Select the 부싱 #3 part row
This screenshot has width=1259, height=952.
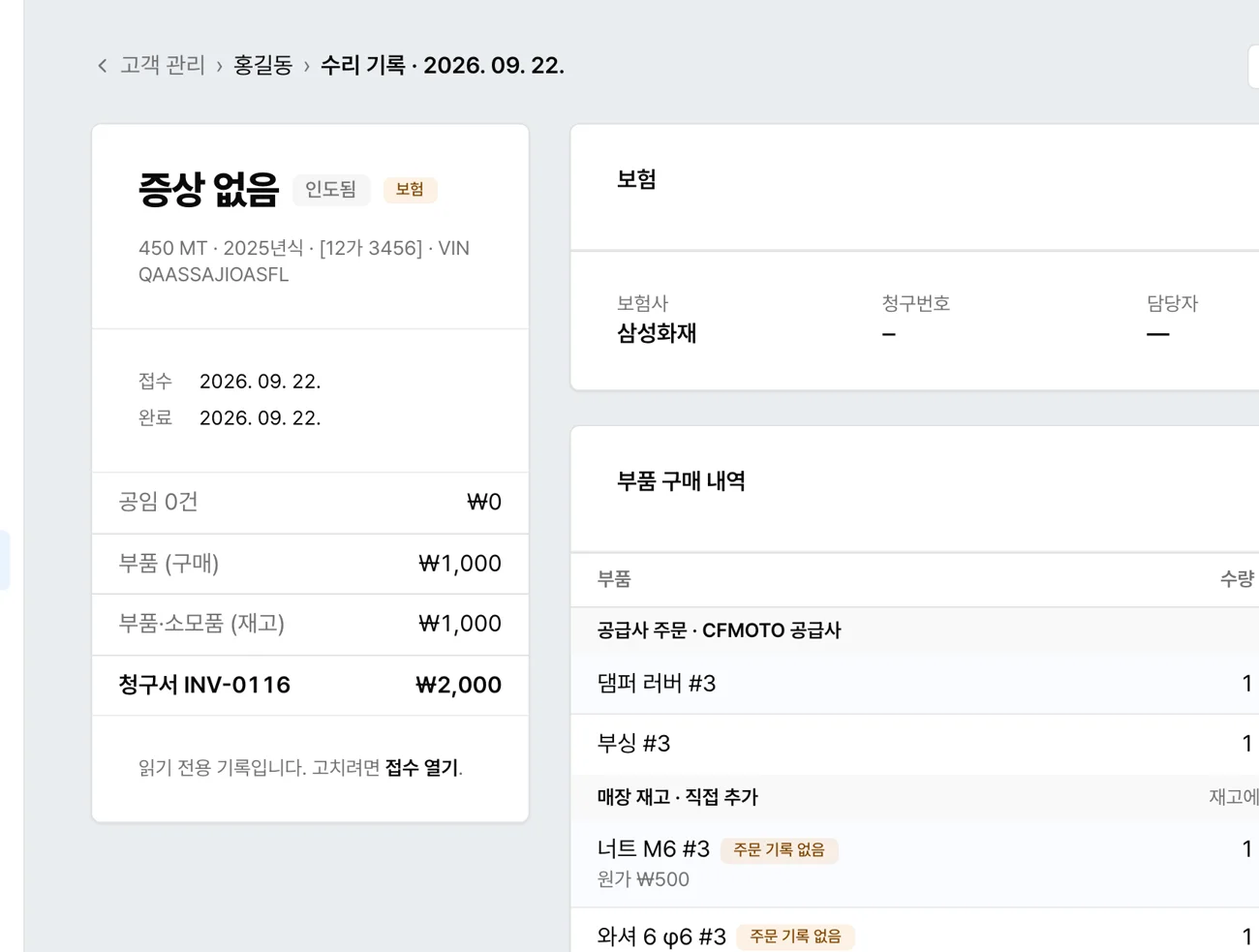click(x=915, y=744)
